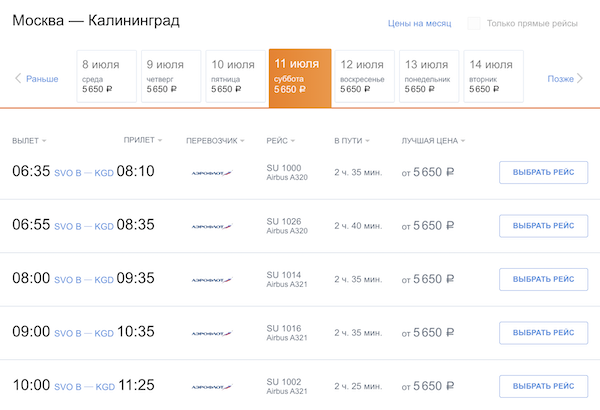Sort flights by arrival time (Прилет)

coord(143,141)
